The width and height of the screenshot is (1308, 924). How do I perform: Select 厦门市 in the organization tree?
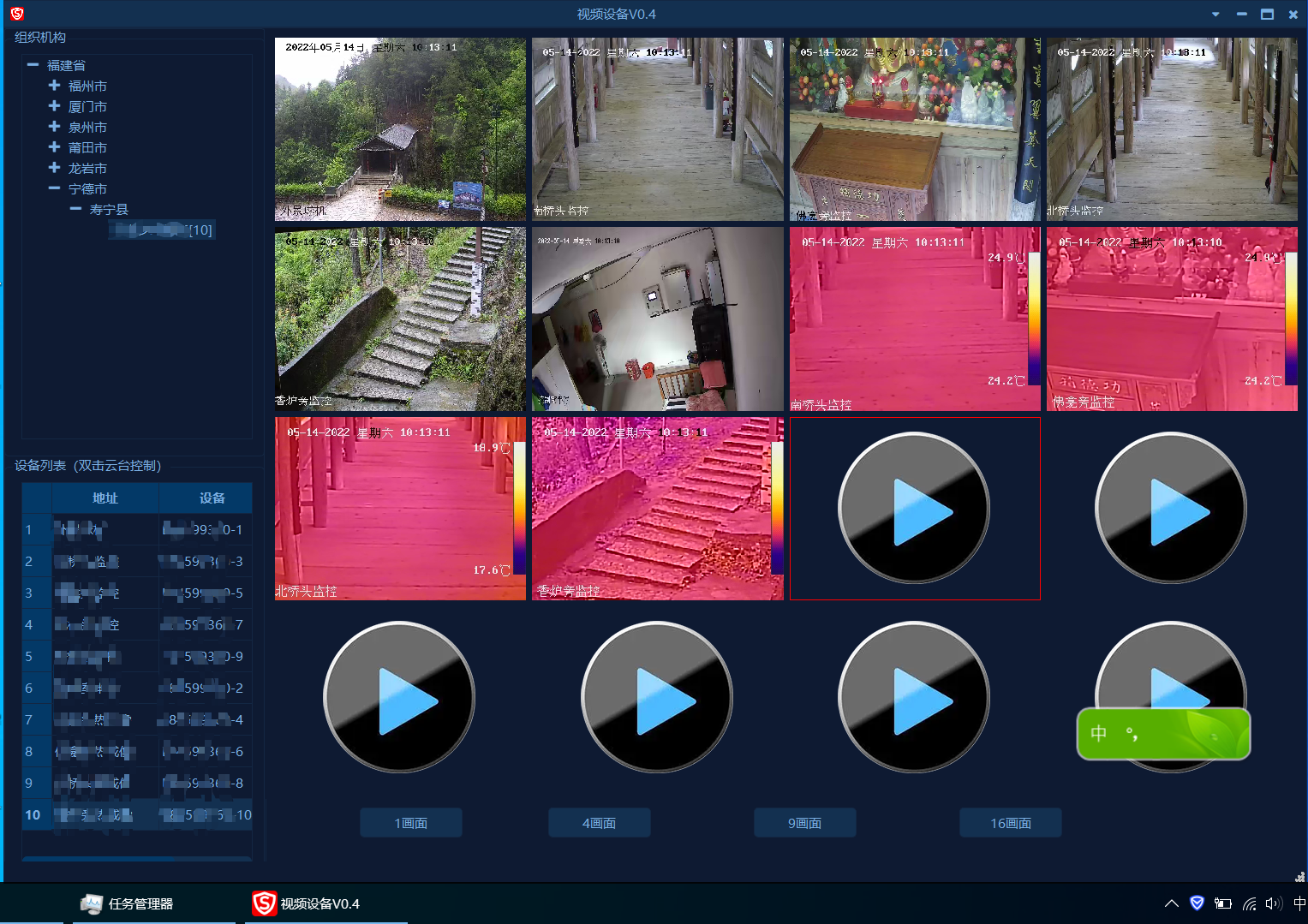[x=87, y=106]
